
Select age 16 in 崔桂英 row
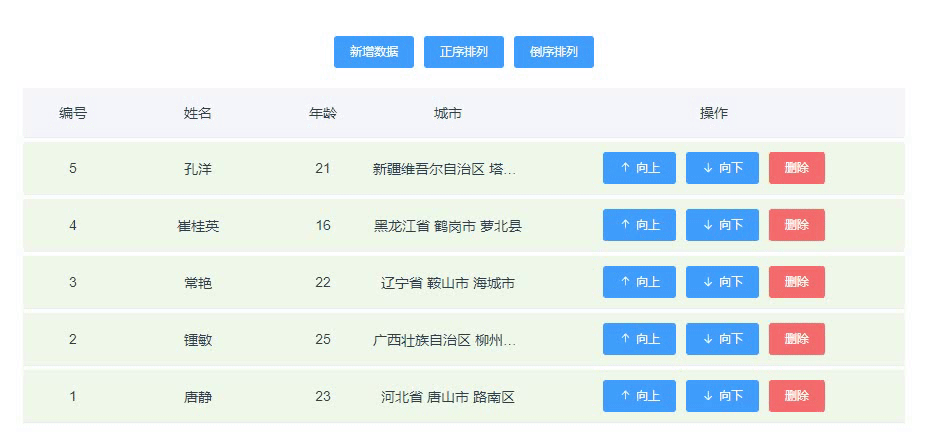pyautogui.click(x=323, y=225)
